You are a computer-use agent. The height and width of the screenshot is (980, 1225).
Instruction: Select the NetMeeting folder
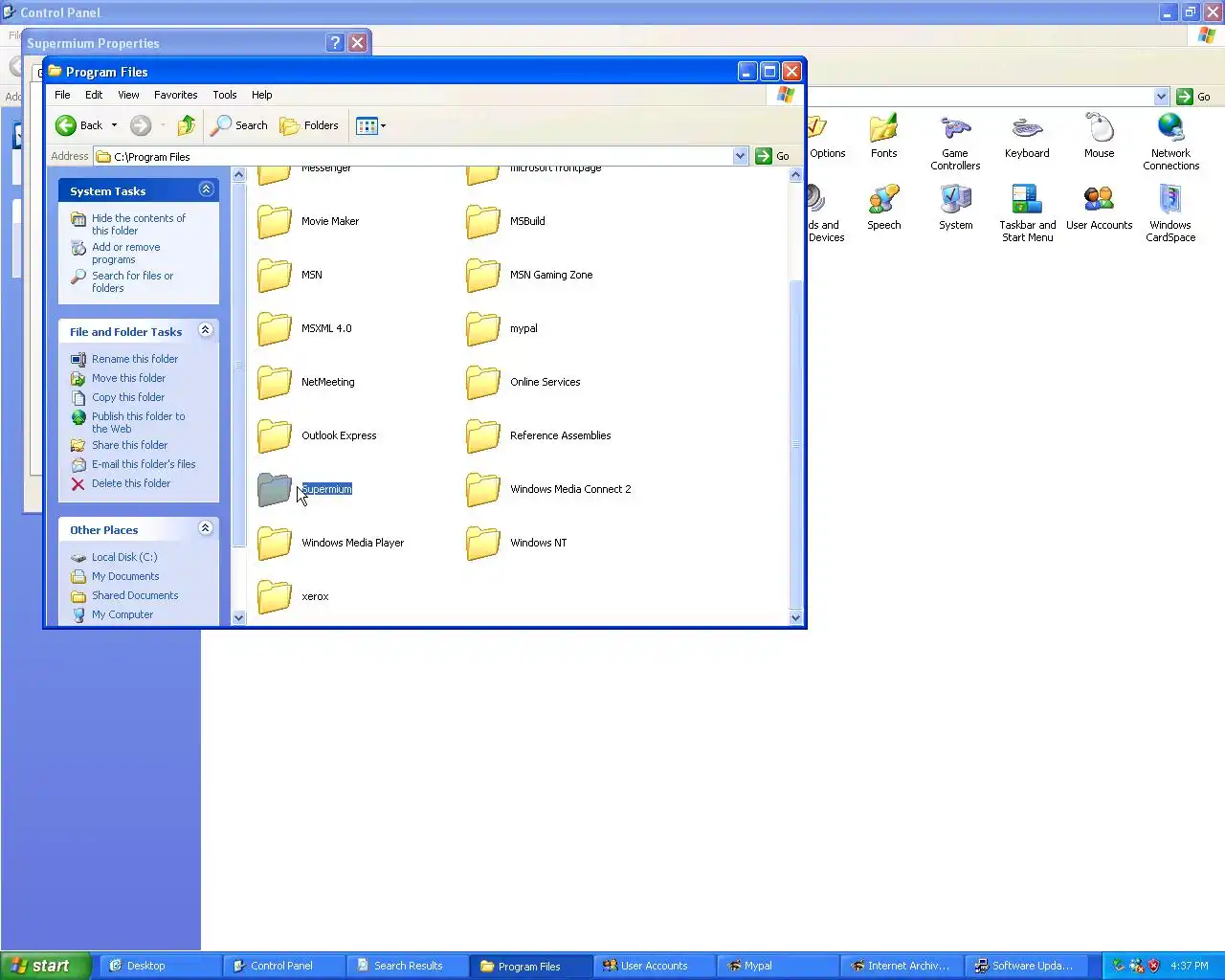[x=306, y=382]
